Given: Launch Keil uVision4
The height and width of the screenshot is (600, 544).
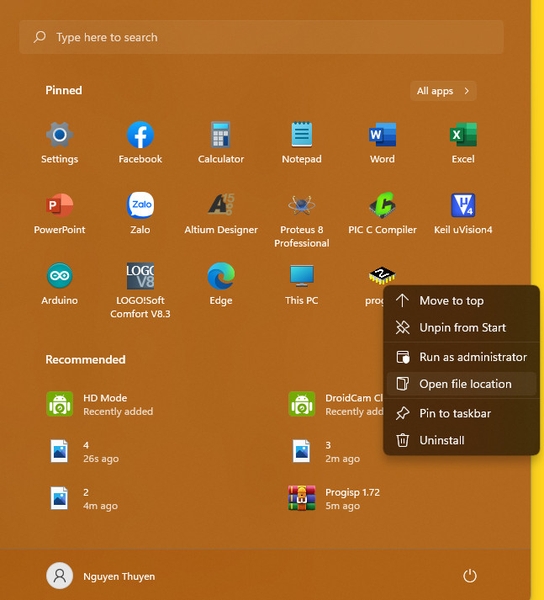Looking at the screenshot, I should point(463,213).
